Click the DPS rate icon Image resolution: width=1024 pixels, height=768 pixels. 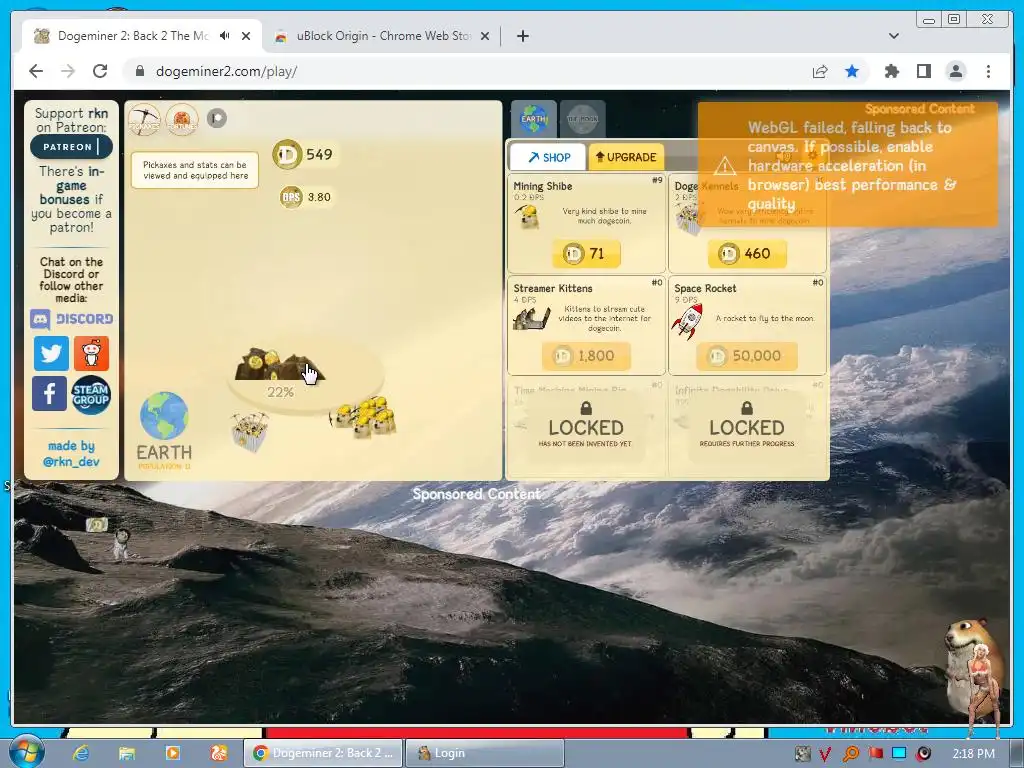tap(291, 197)
